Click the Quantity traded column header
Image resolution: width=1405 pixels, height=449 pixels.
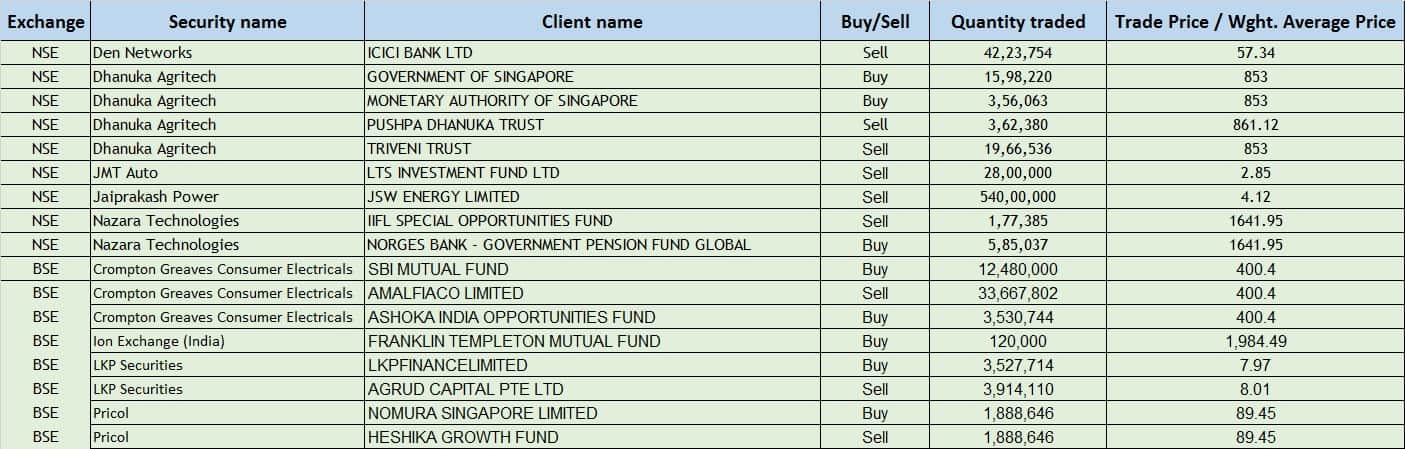[1017, 21]
